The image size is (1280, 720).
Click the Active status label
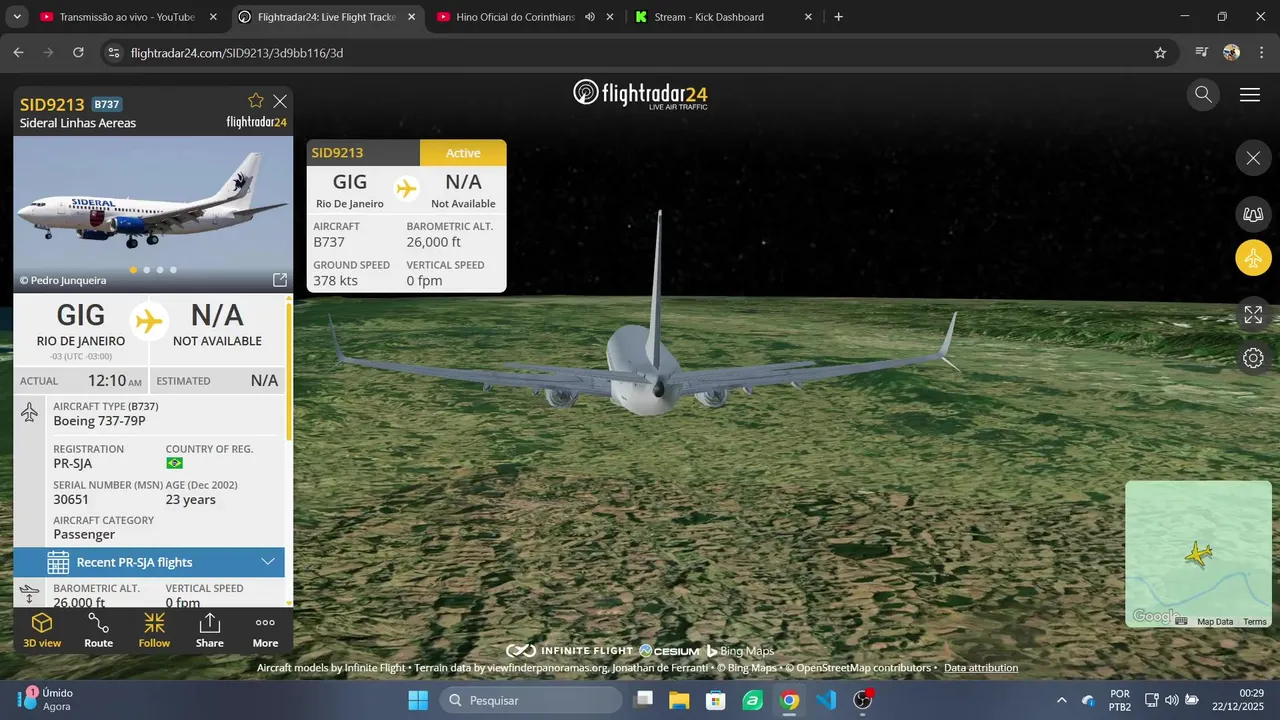click(x=463, y=153)
